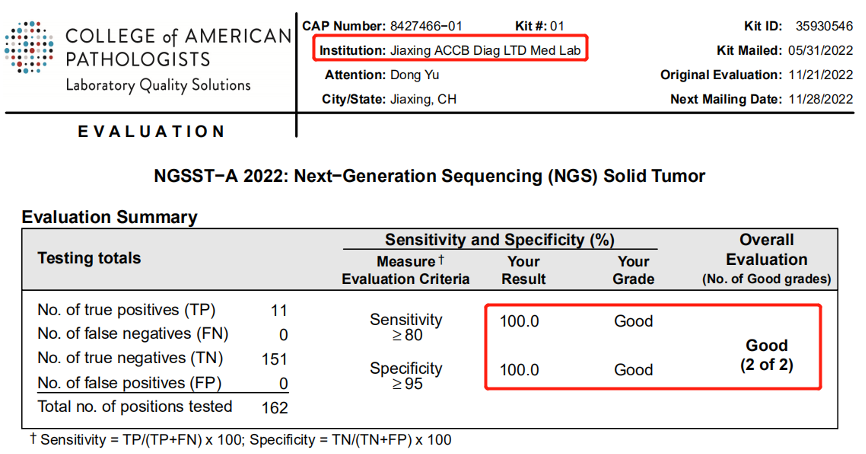Viewport: 866px width, 454px height.
Task: Click the EVALUATION heading under the logo
Action: 152,131
